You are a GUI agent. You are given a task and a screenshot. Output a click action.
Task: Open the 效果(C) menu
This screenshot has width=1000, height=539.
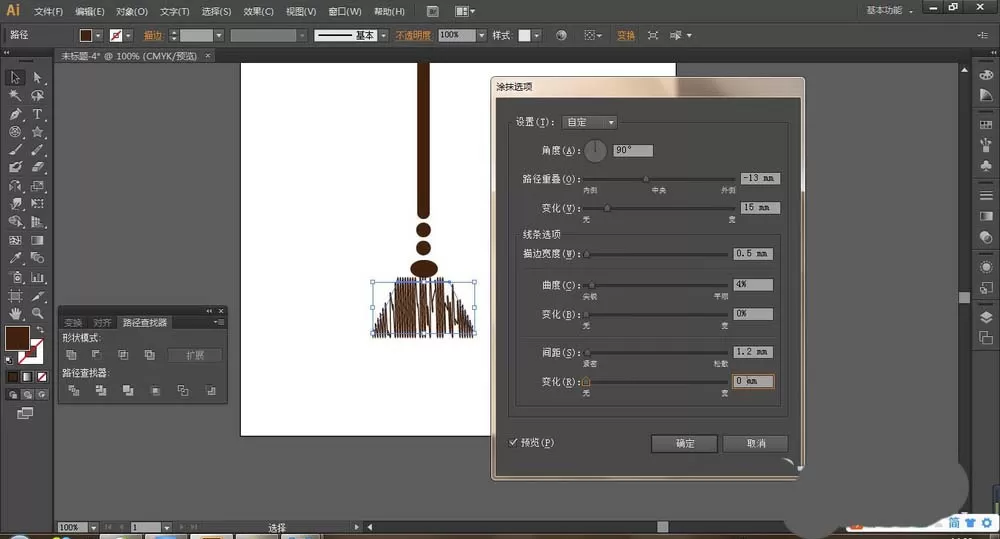(x=258, y=11)
